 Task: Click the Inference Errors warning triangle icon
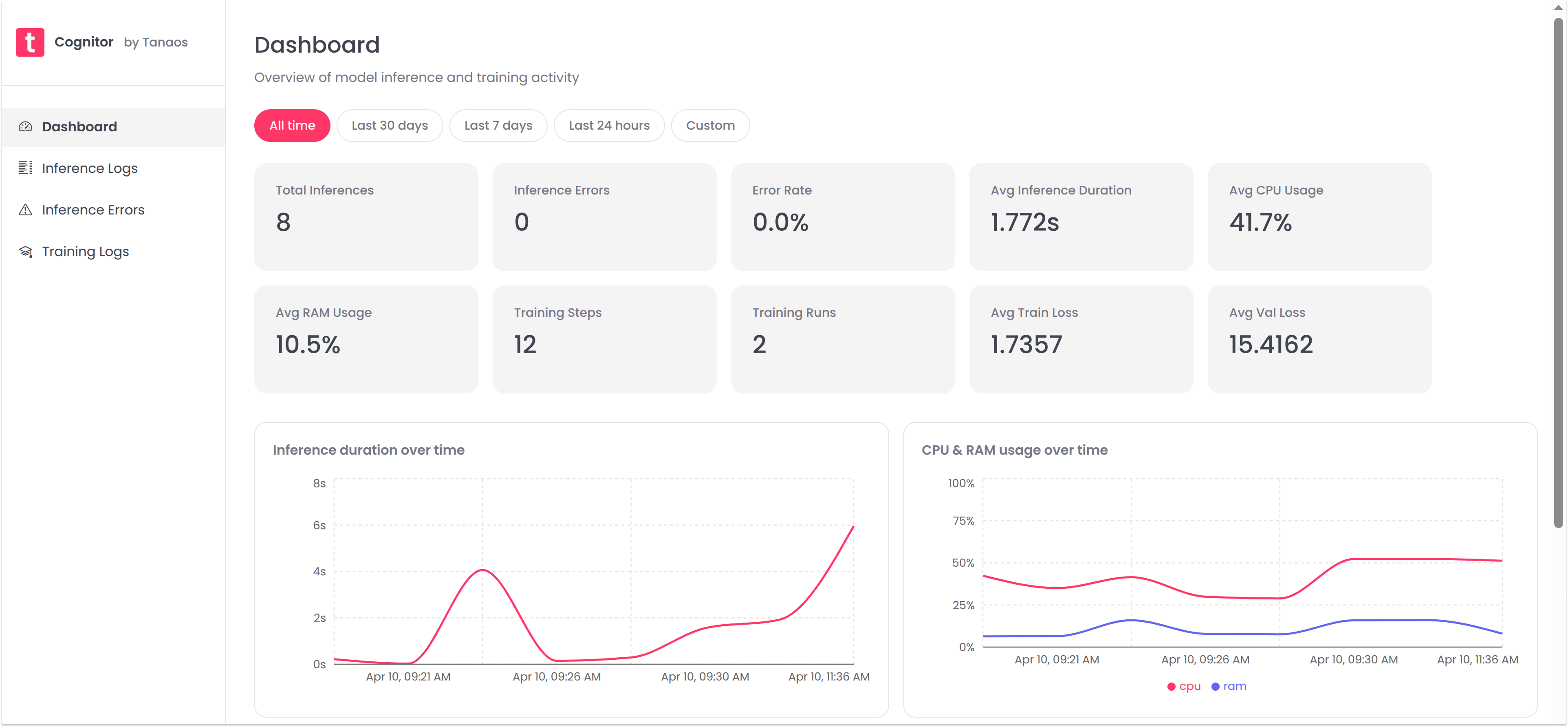(25, 210)
